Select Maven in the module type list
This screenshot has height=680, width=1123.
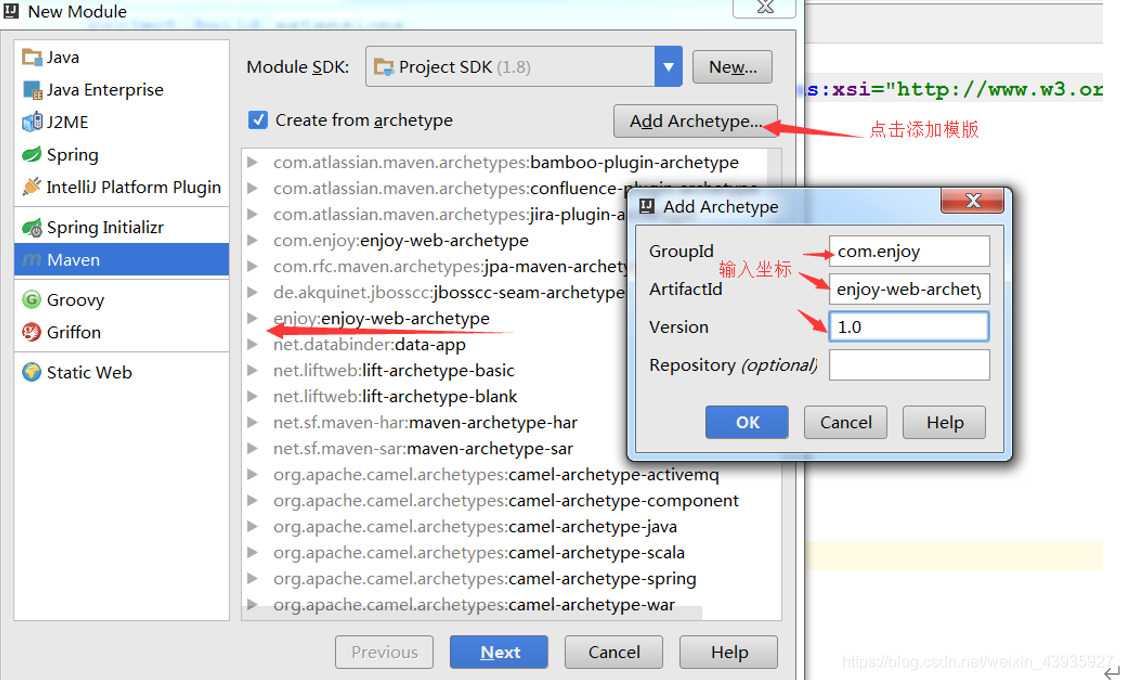point(73,260)
